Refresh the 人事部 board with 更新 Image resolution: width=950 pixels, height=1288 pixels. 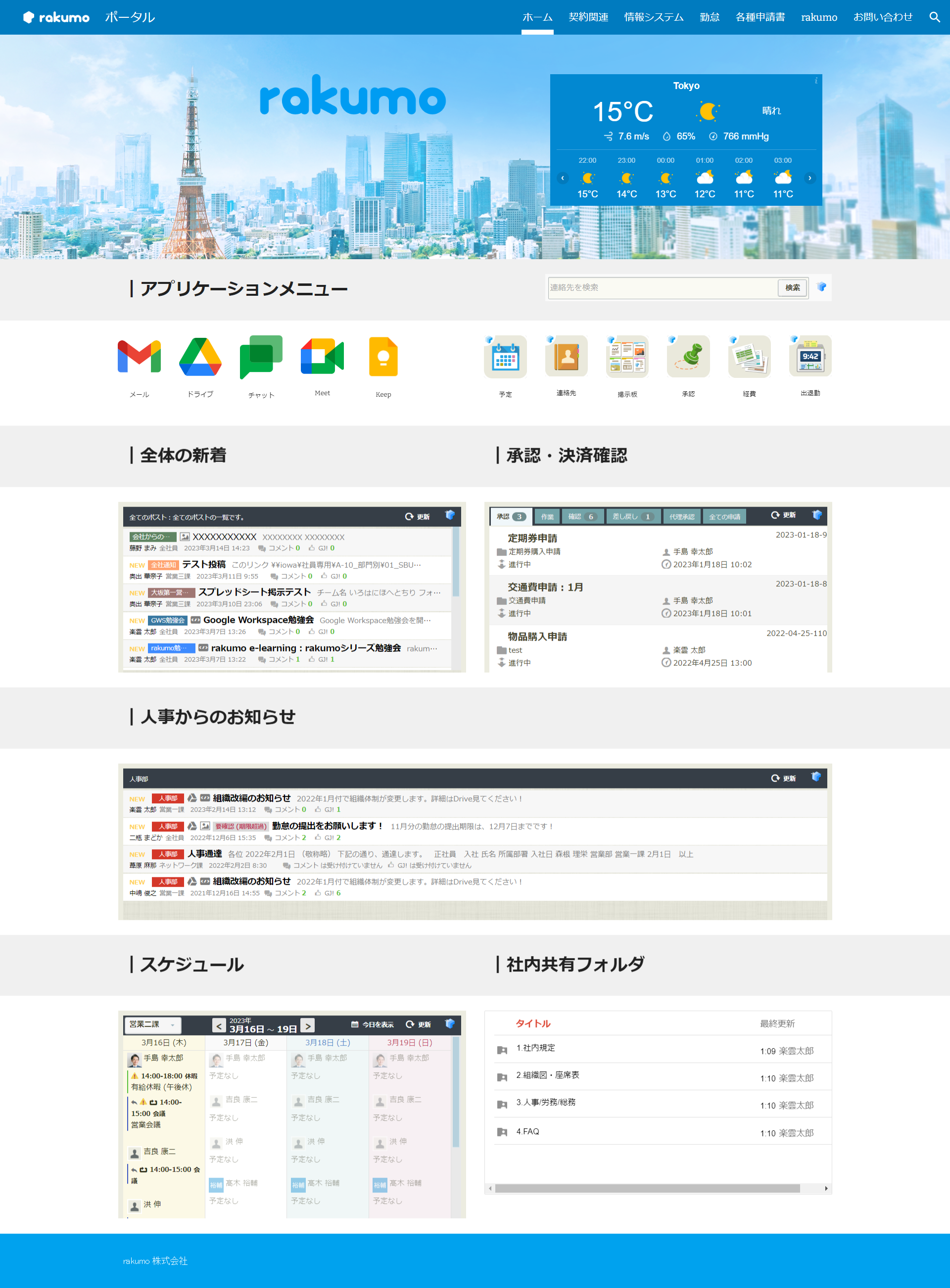(783, 778)
